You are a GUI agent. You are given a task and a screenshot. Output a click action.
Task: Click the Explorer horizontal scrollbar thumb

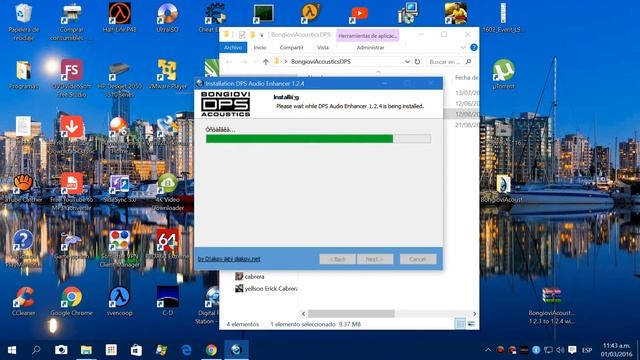point(351,313)
